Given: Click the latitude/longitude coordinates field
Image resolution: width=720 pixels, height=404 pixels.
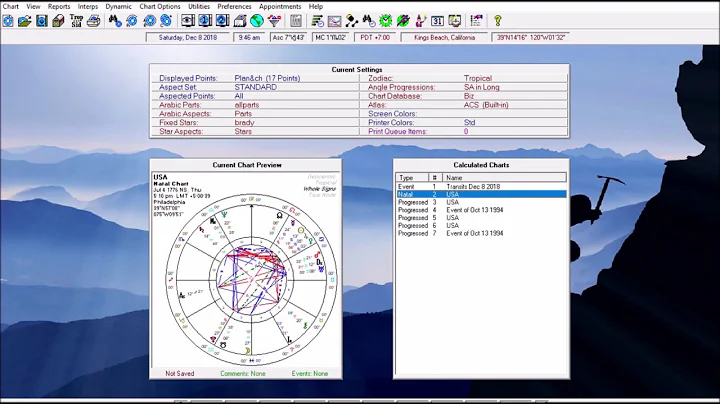Looking at the screenshot, I should (x=530, y=38).
